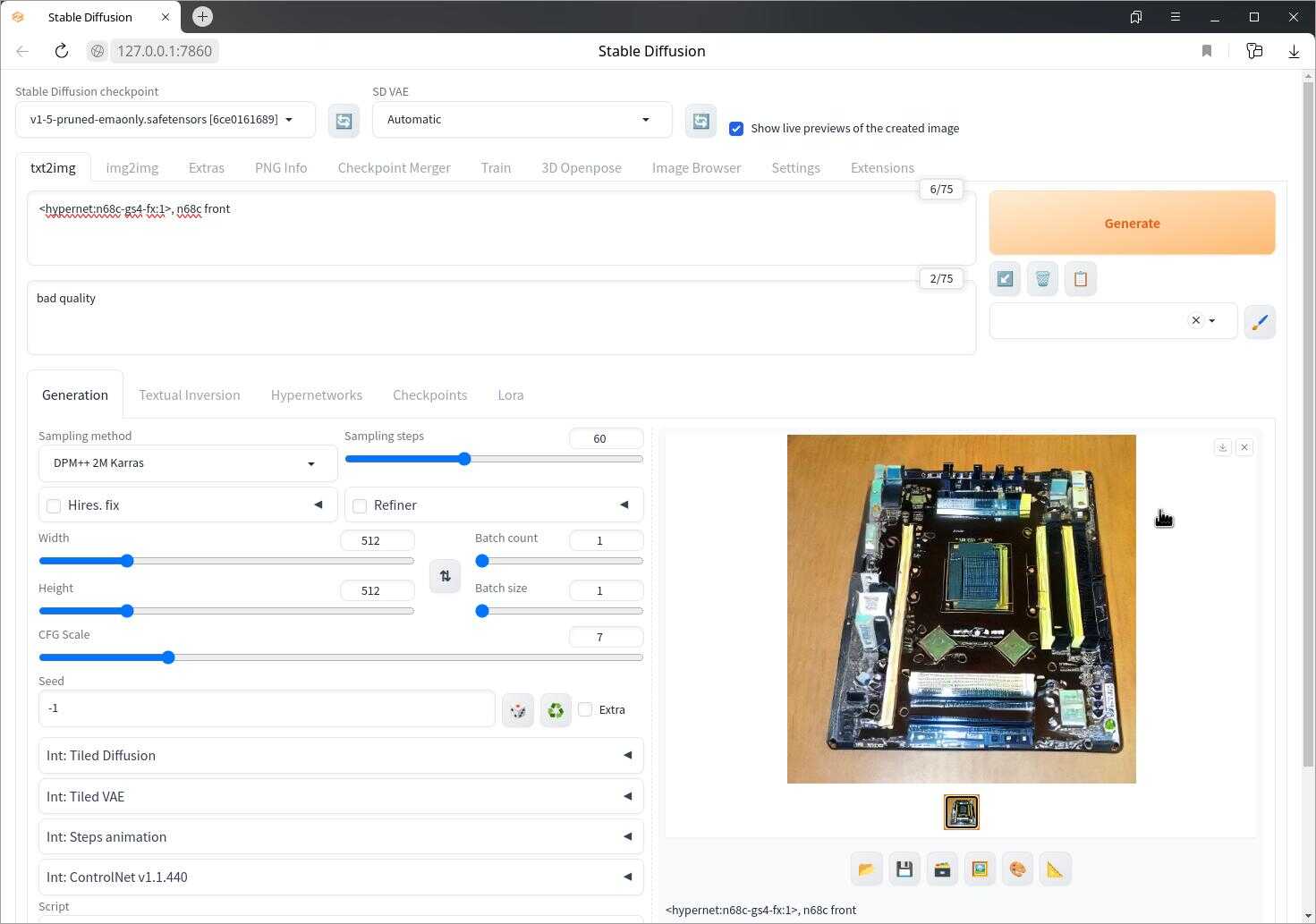Adjust the CFG Scale slider handle
Viewport: 1316px width, 924px height.
click(168, 657)
